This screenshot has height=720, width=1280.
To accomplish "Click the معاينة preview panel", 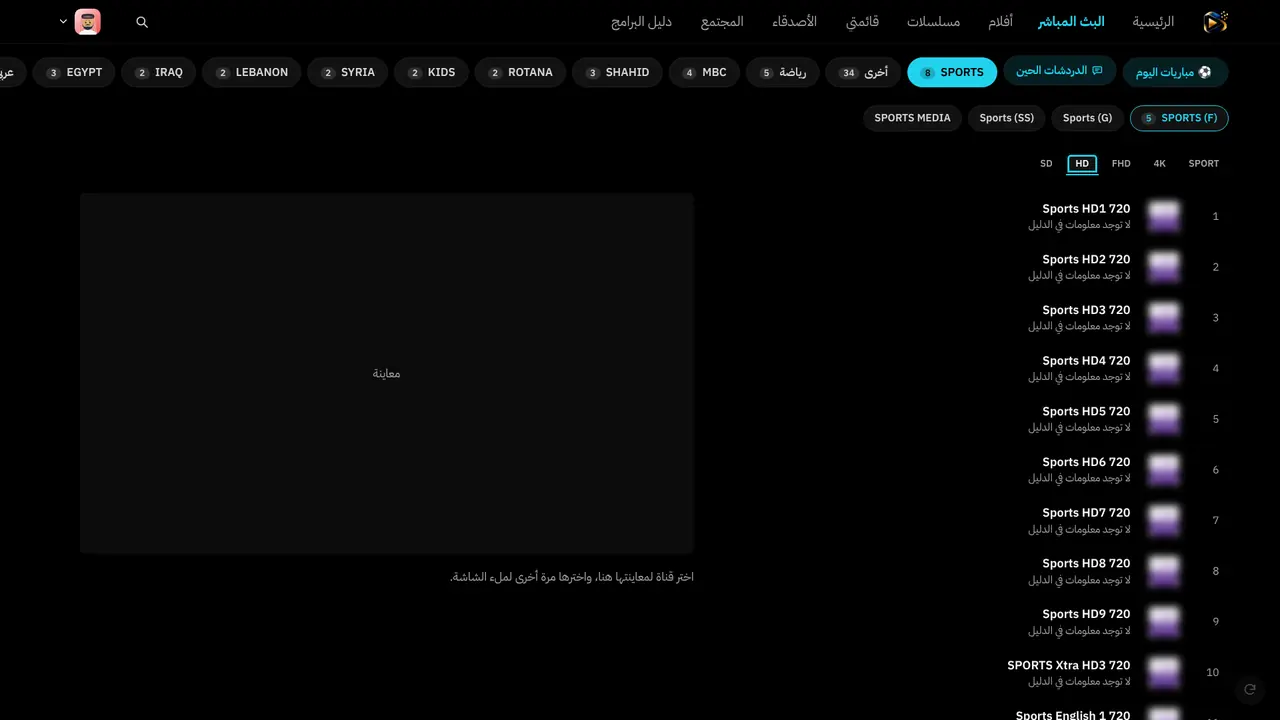I will pos(387,373).
